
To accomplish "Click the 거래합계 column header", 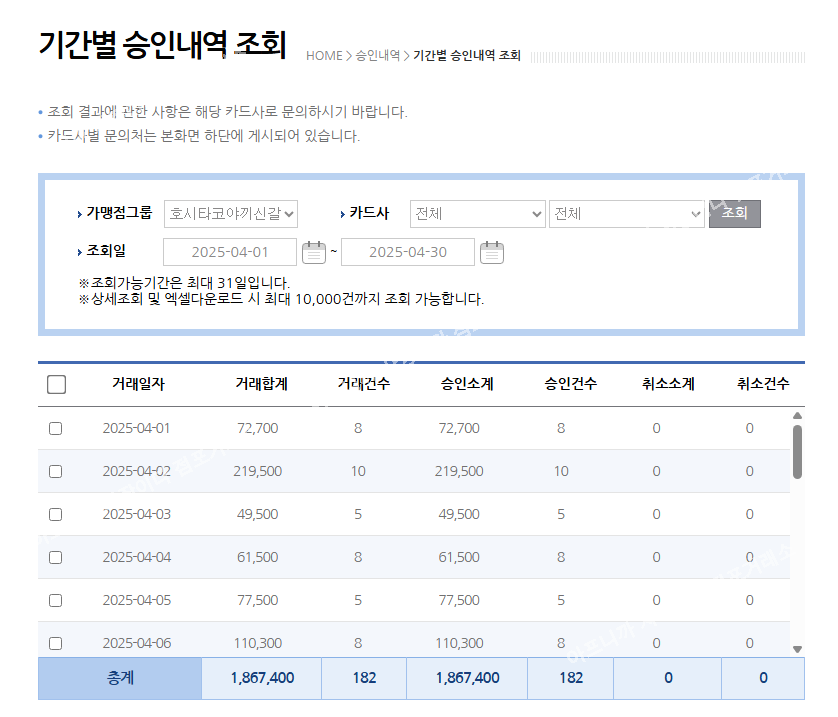I will 261,384.
